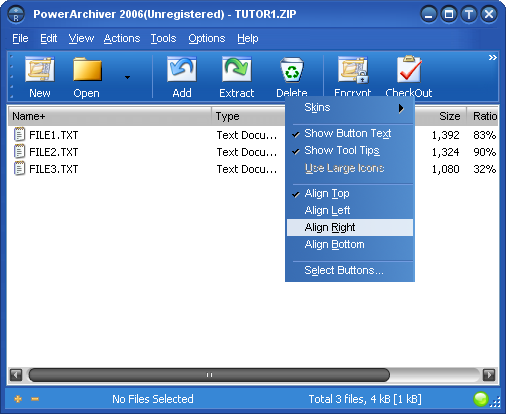
Task: Open the Edit menu
Action: point(49,38)
